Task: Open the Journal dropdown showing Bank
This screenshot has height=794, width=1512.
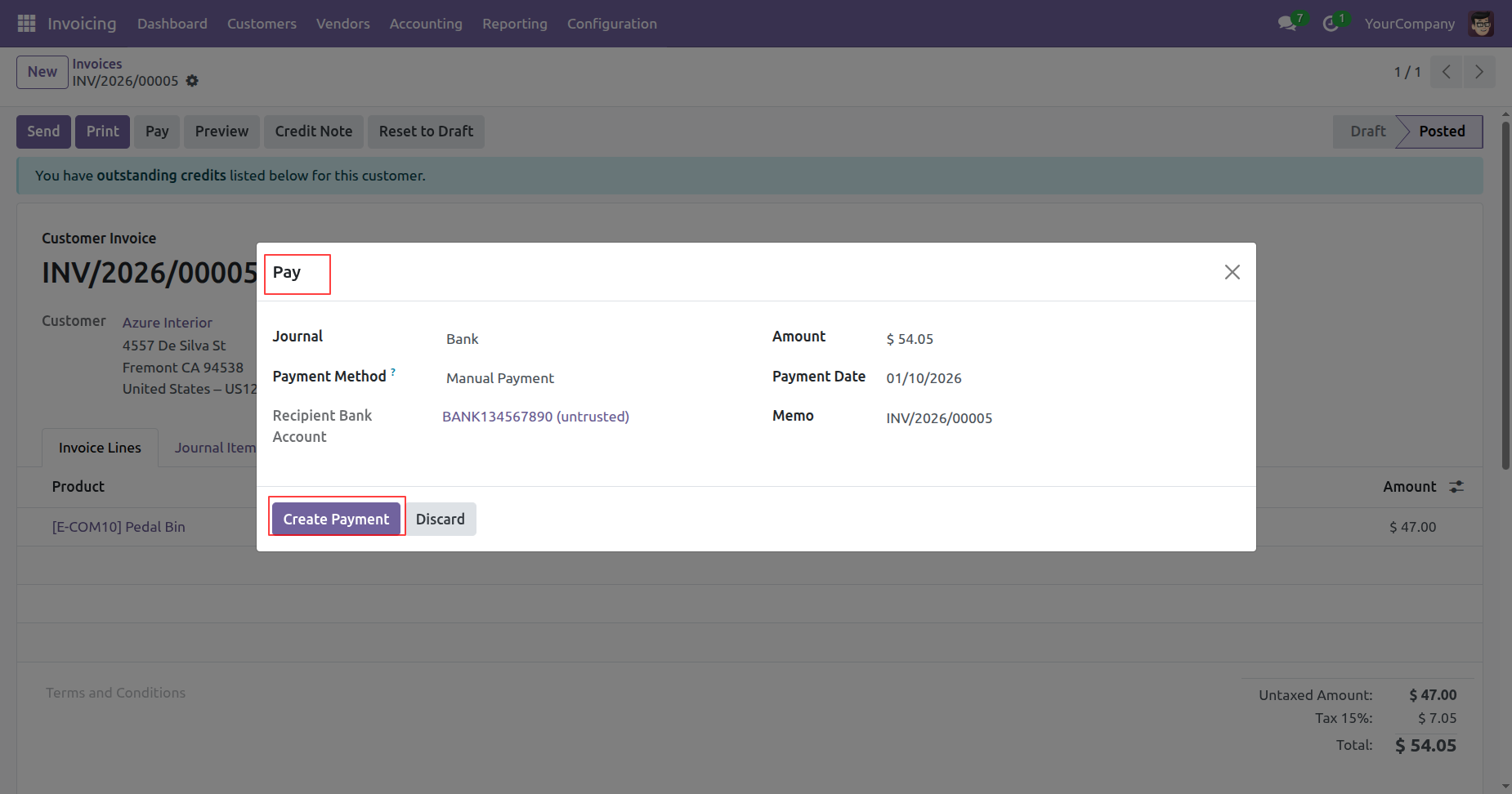Action: (x=588, y=339)
